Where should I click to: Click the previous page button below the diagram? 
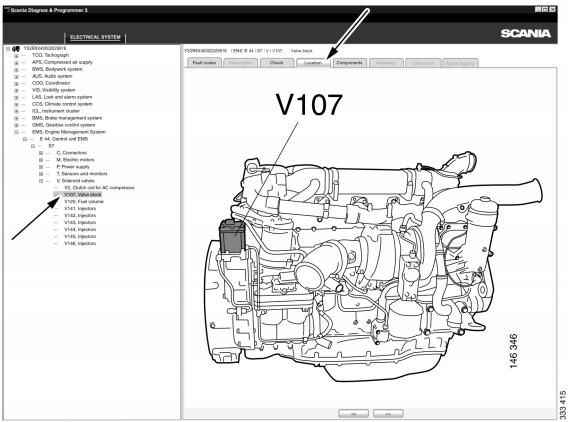point(353,413)
